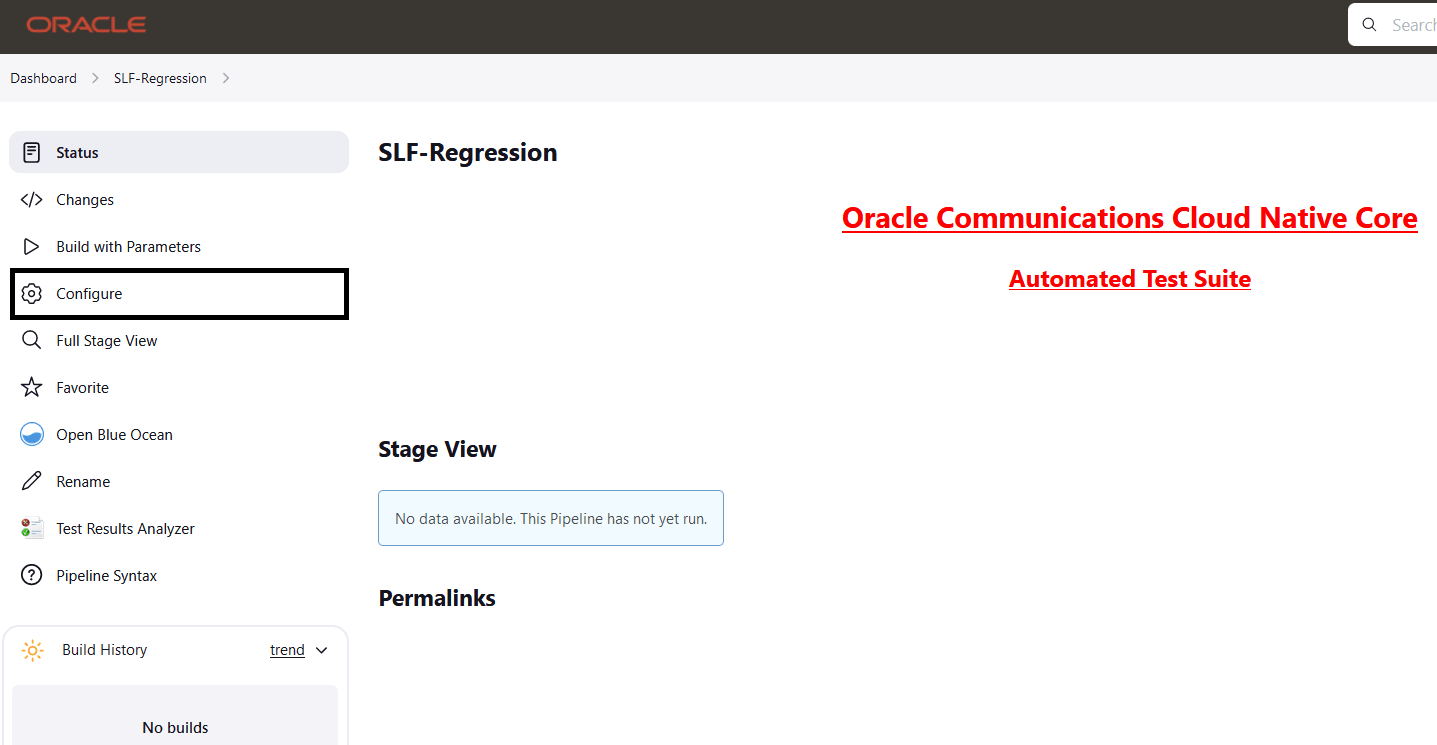The width and height of the screenshot is (1437, 745).
Task: Toggle Favorite star for SLF-Regression
Action: tap(31, 387)
